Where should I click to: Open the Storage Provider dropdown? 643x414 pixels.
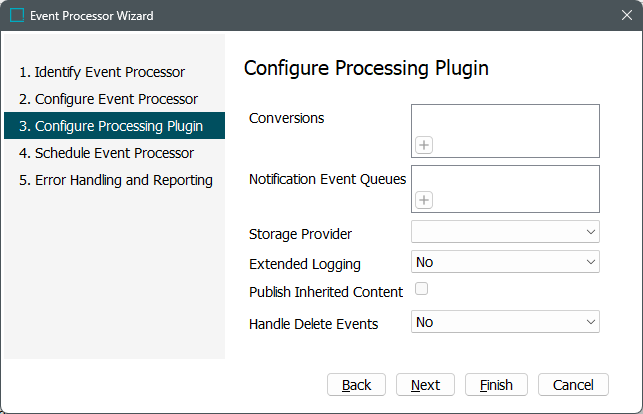tap(505, 232)
